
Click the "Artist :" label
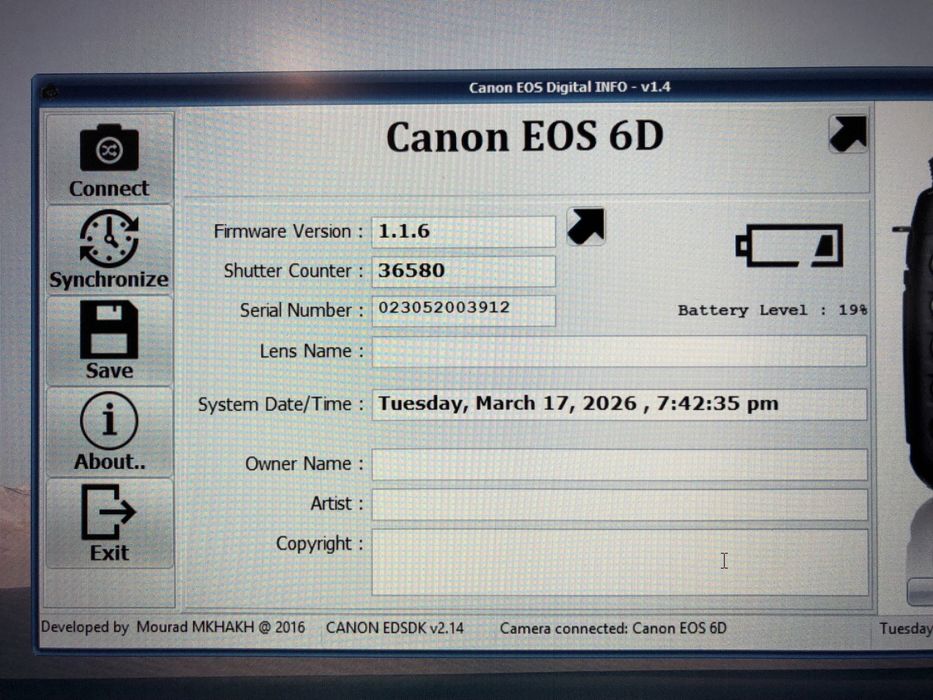(336, 504)
